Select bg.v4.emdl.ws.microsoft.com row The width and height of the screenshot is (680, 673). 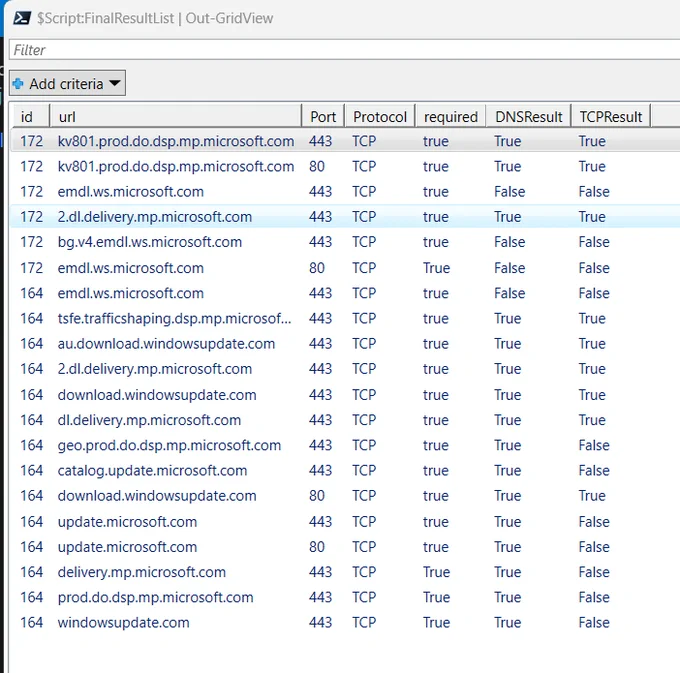point(345,242)
